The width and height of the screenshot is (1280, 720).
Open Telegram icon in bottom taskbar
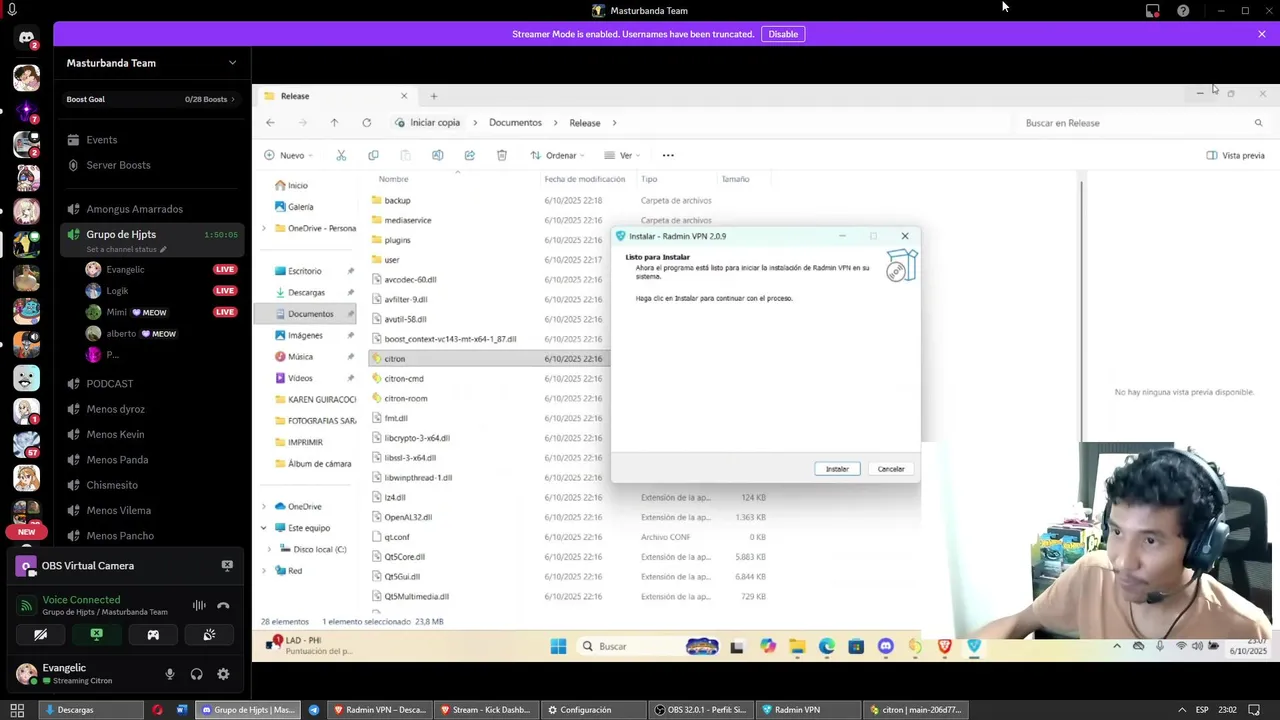pos(314,710)
